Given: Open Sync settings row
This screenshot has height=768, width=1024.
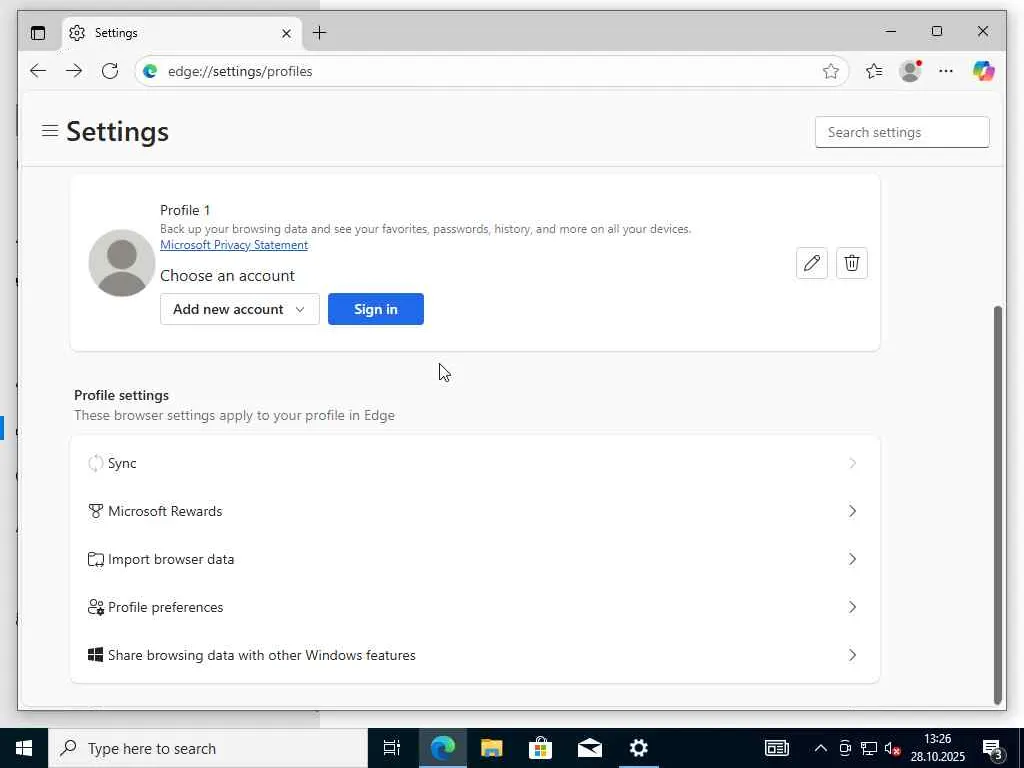Looking at the screenshot, I should tap(475, 463).
